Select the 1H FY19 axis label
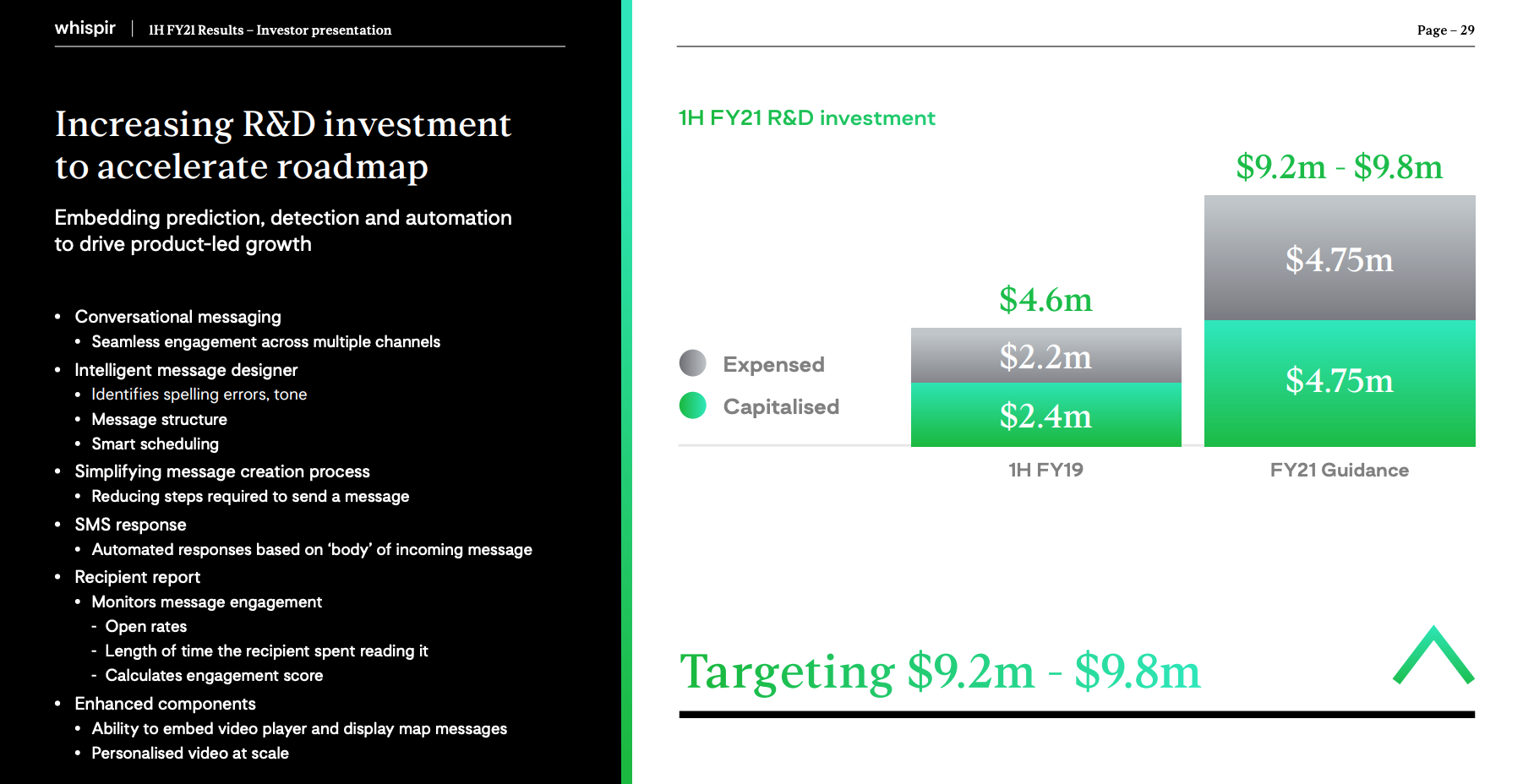 pos(1045,470)
